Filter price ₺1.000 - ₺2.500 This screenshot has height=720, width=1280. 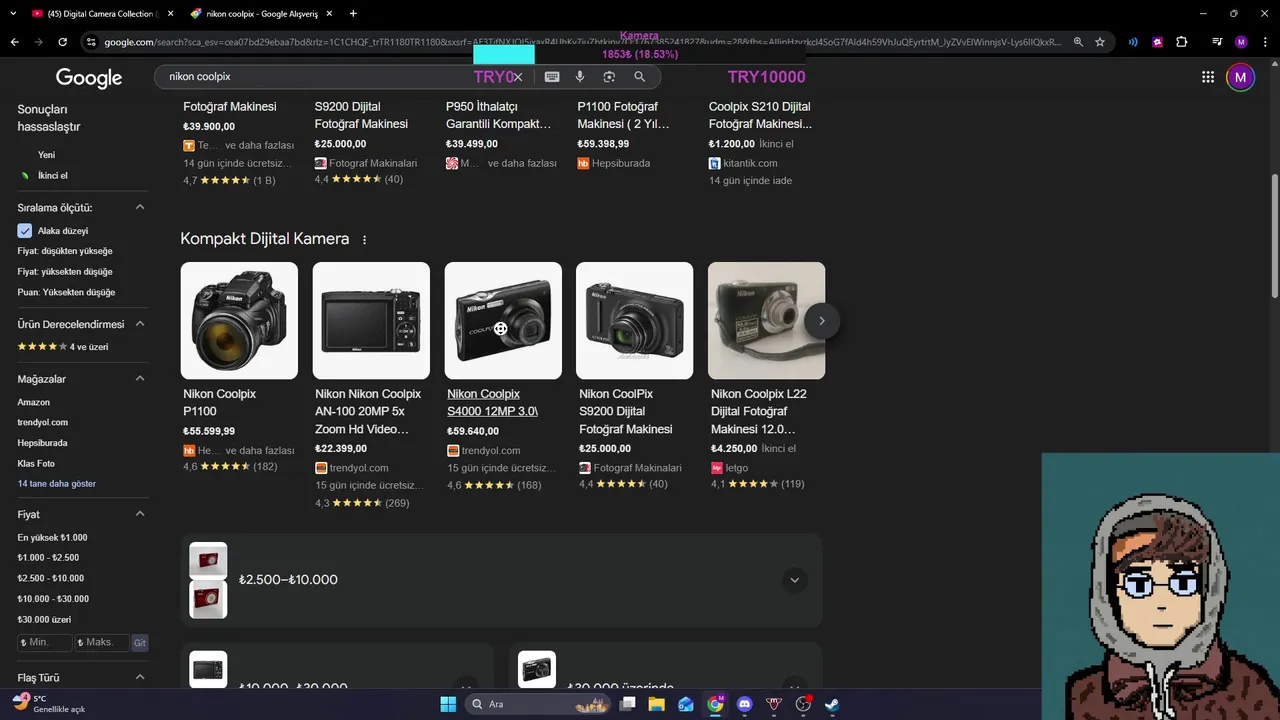coord(48,558)
